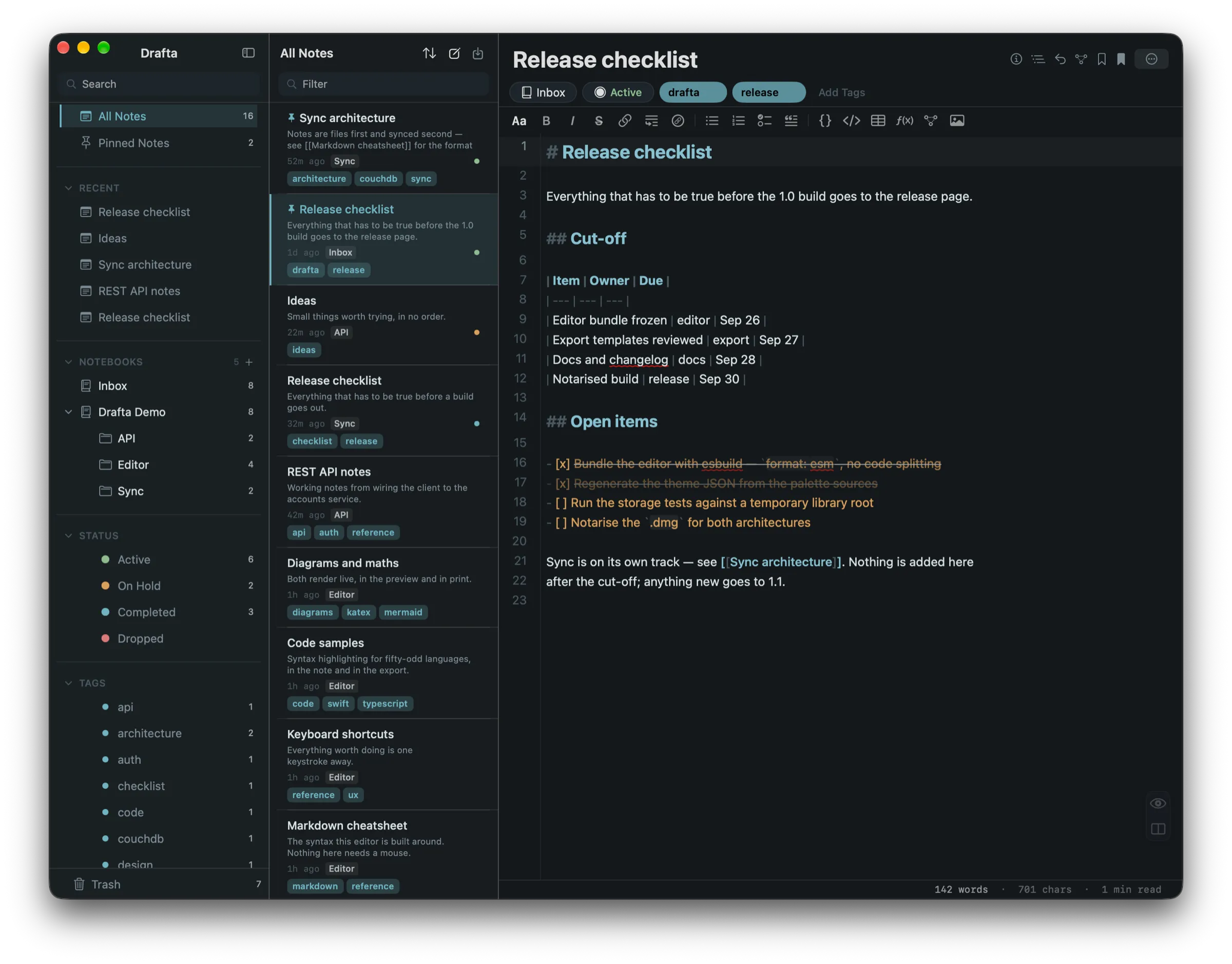Insert a link with the chain icon

pos(625,121)
